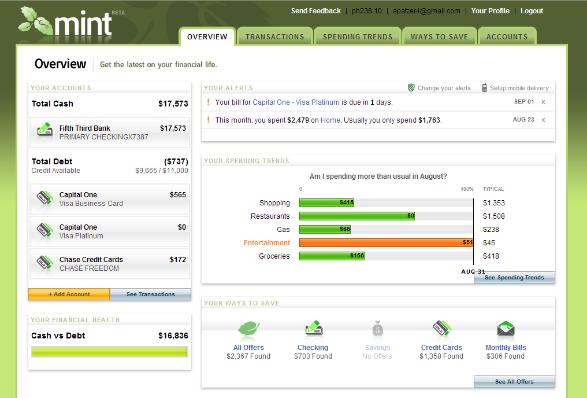Screen dimensions: 587x398
Task: Click the Monthly Bills envelope icon
Action: coord(506,329)
